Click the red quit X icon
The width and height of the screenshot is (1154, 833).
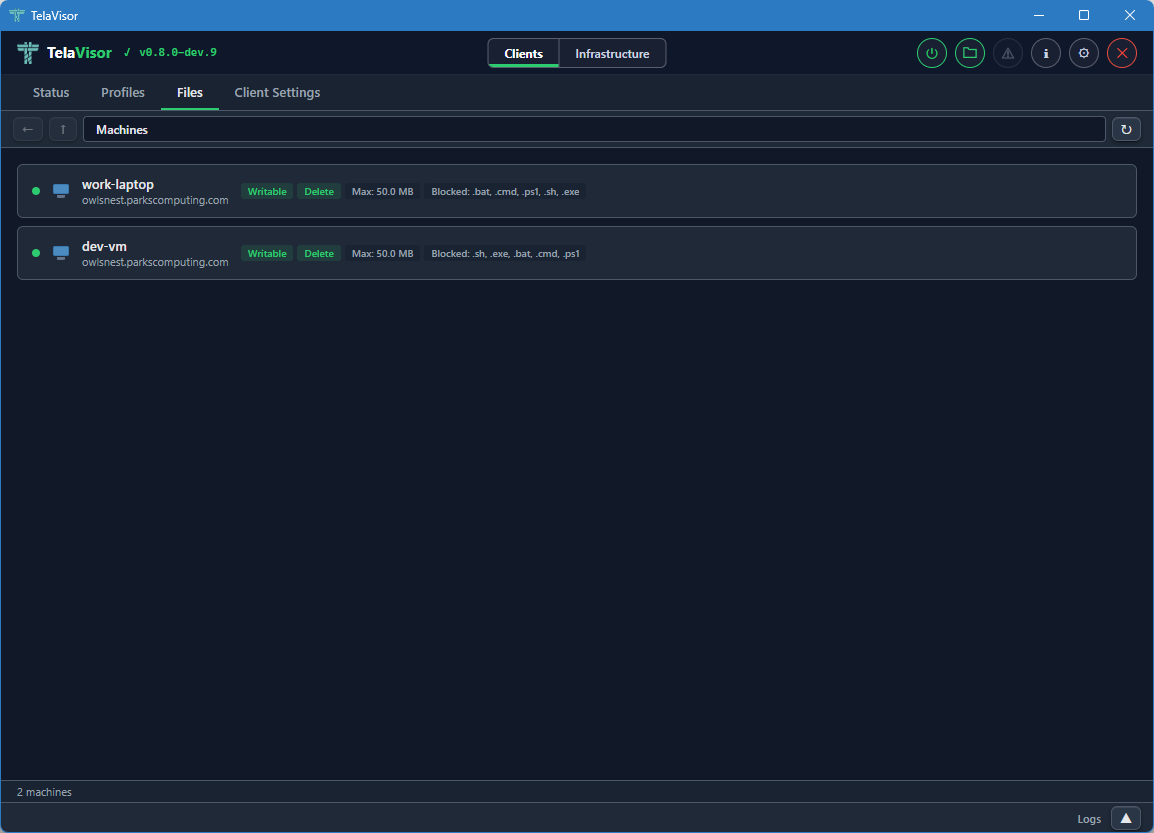(1121, 53)
